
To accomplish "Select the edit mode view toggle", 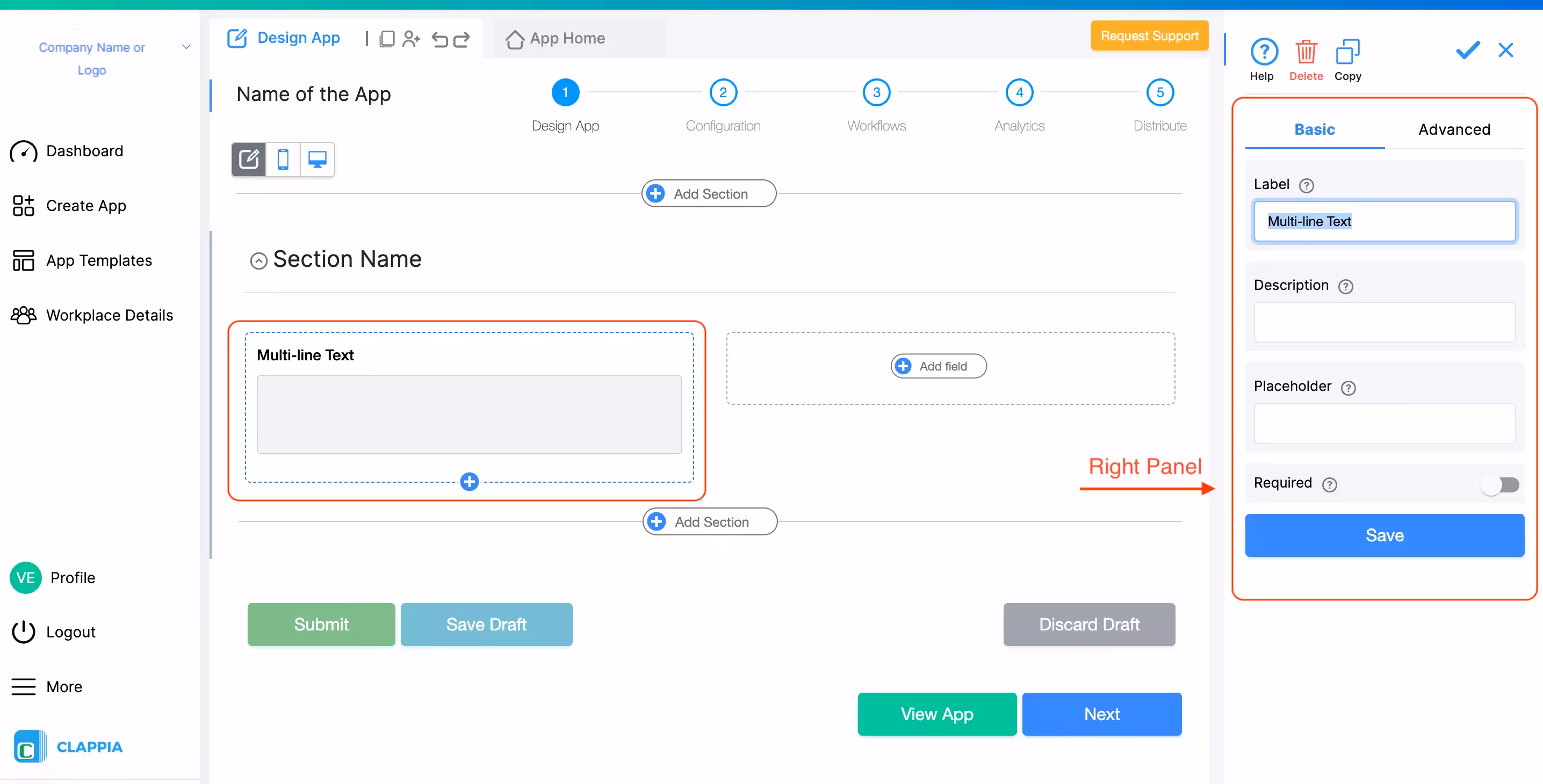I will [x=249, y=160].
